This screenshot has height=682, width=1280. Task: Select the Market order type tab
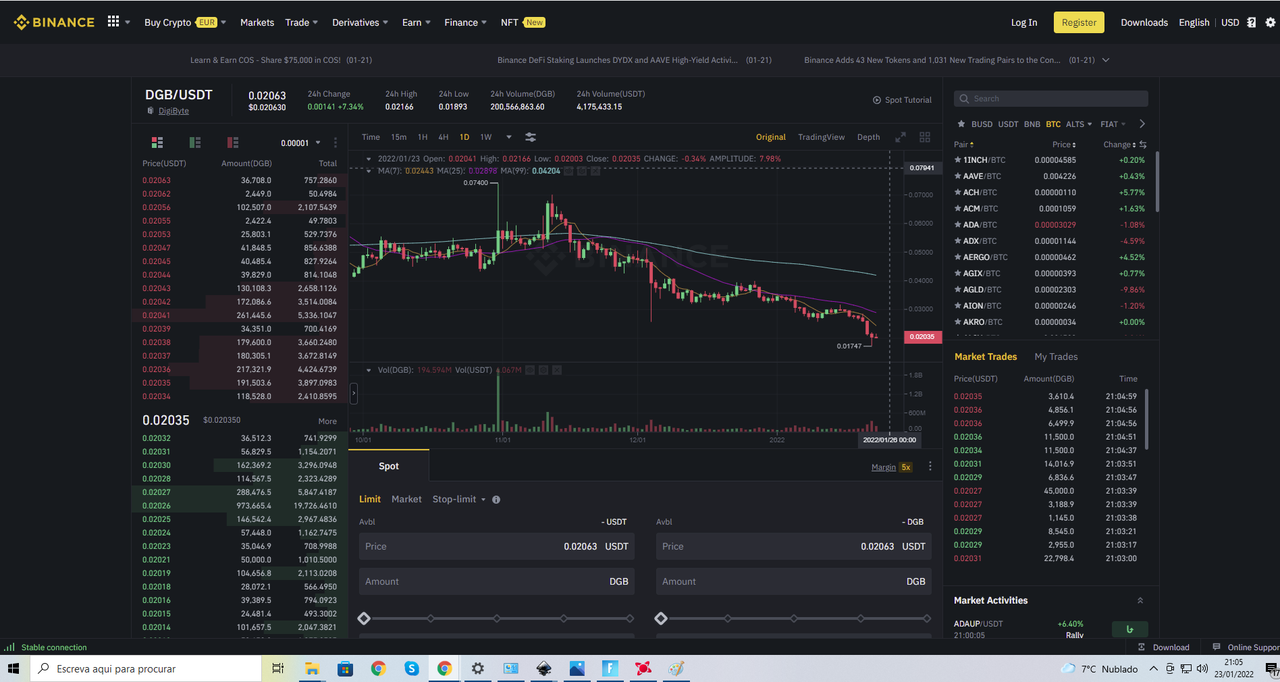coord(406,499)
